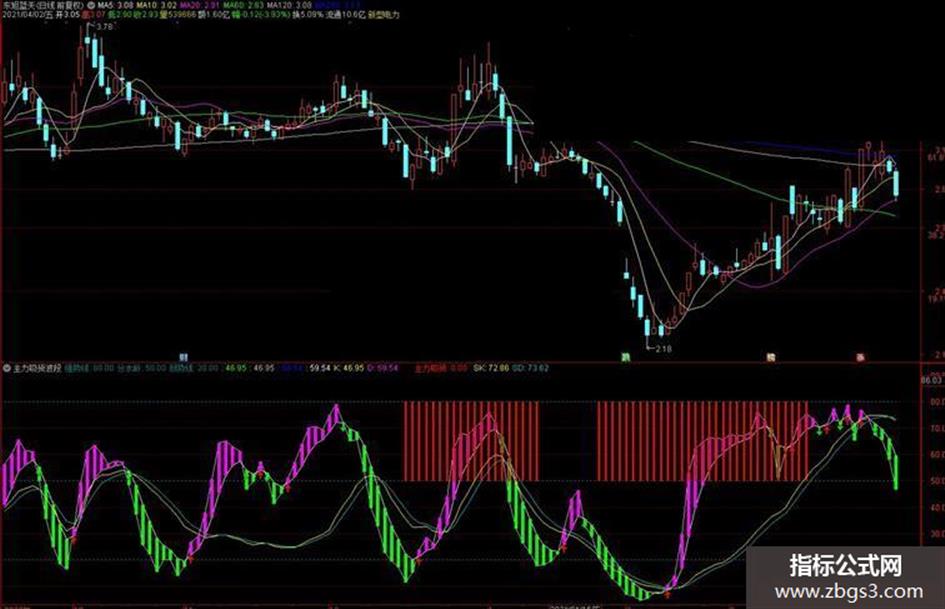Screen dimensions: 945x609
Task: Click the round icon beside 主力吸筹进程 indicator name
Action: [7, 367]
